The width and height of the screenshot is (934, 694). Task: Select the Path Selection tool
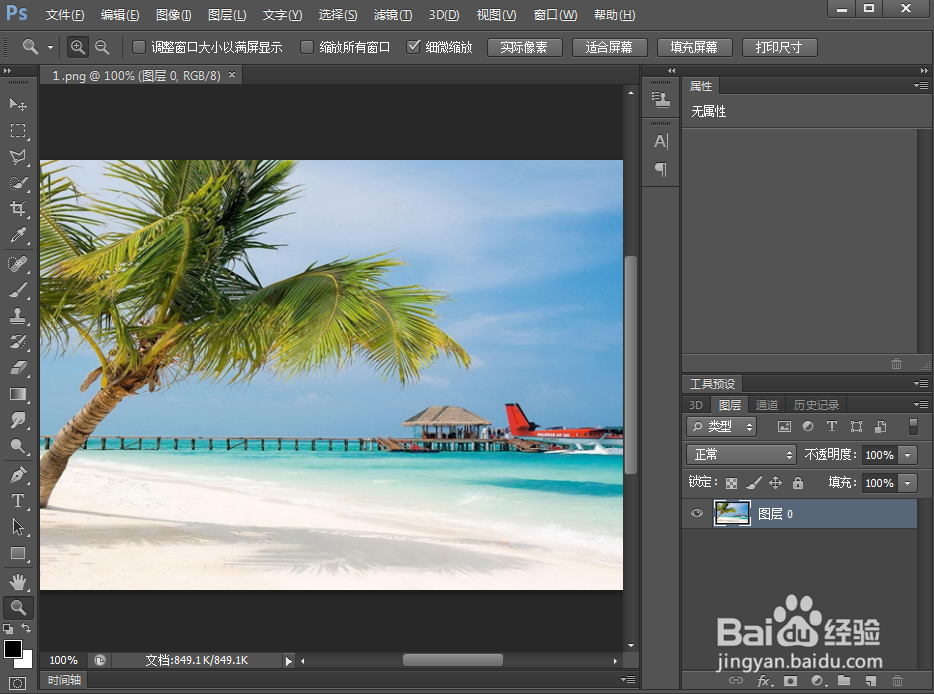tap(18, 527)
